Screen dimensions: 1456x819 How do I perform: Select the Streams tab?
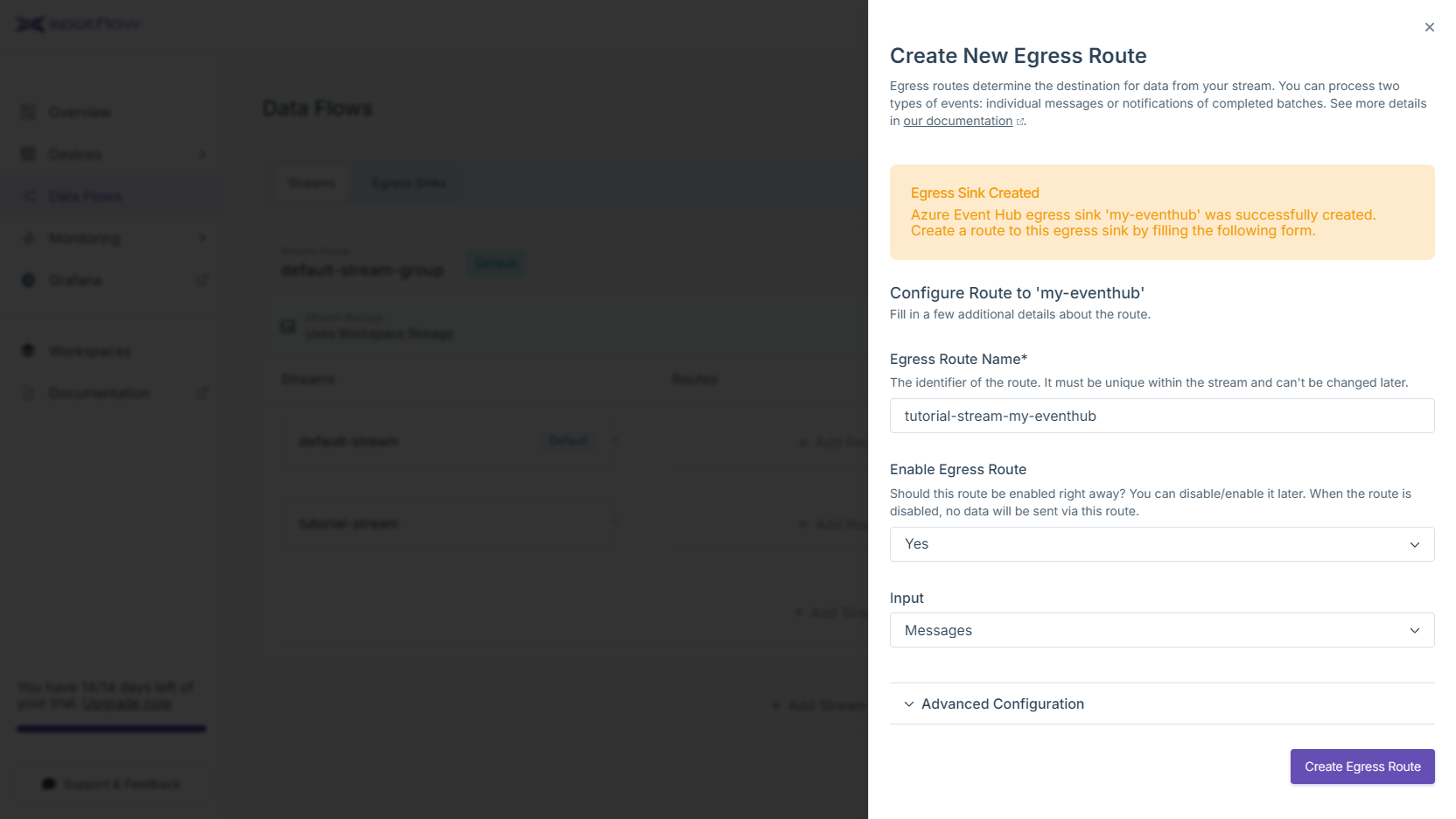(x=311, y=183)
